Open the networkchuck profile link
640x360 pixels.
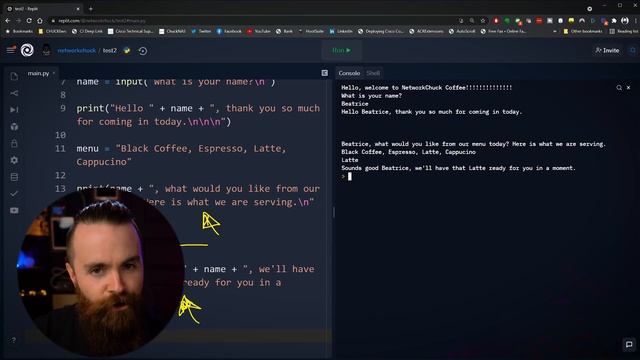[x=76, y=51]
